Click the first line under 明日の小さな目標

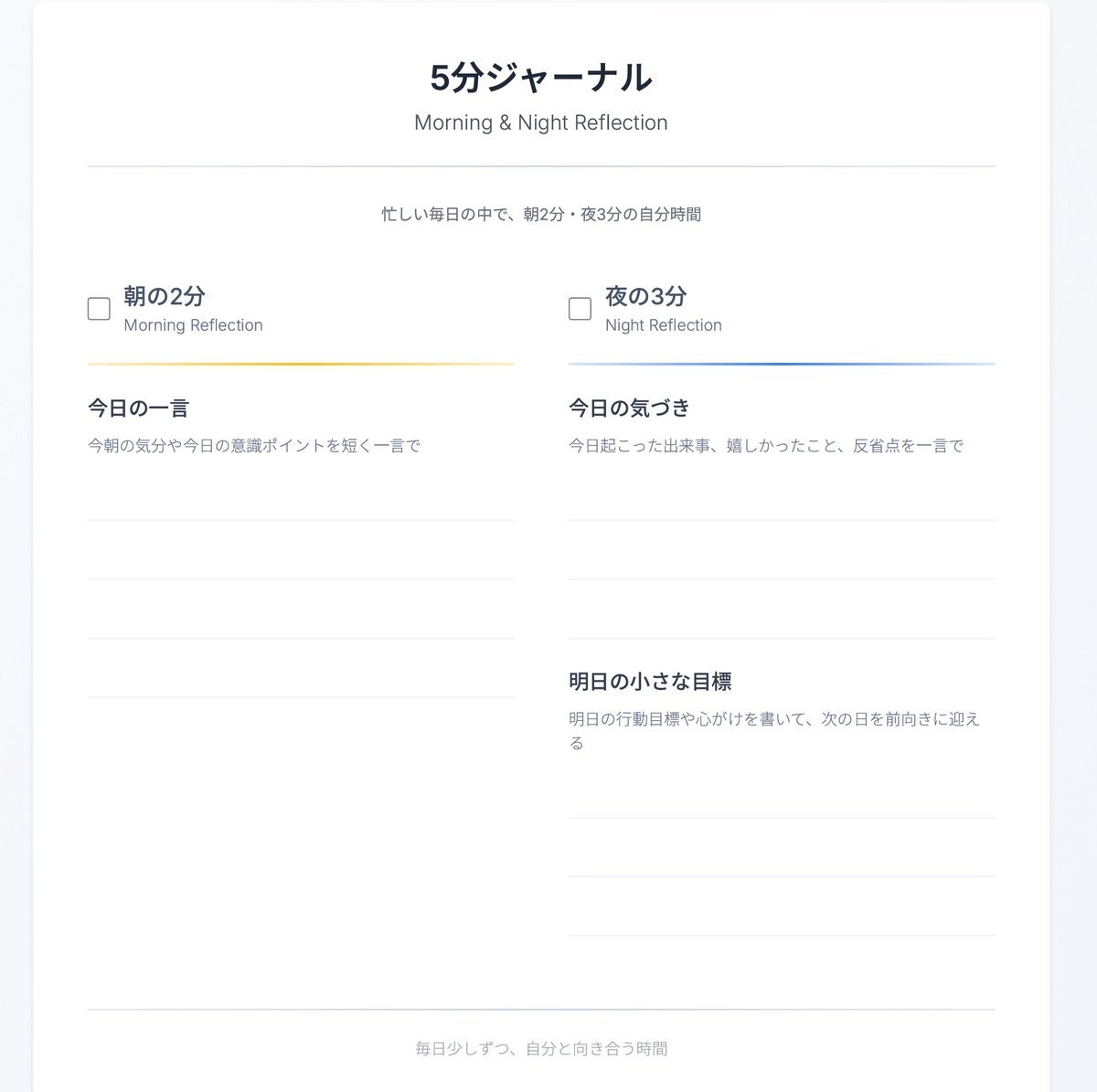[x=782, y=789]
